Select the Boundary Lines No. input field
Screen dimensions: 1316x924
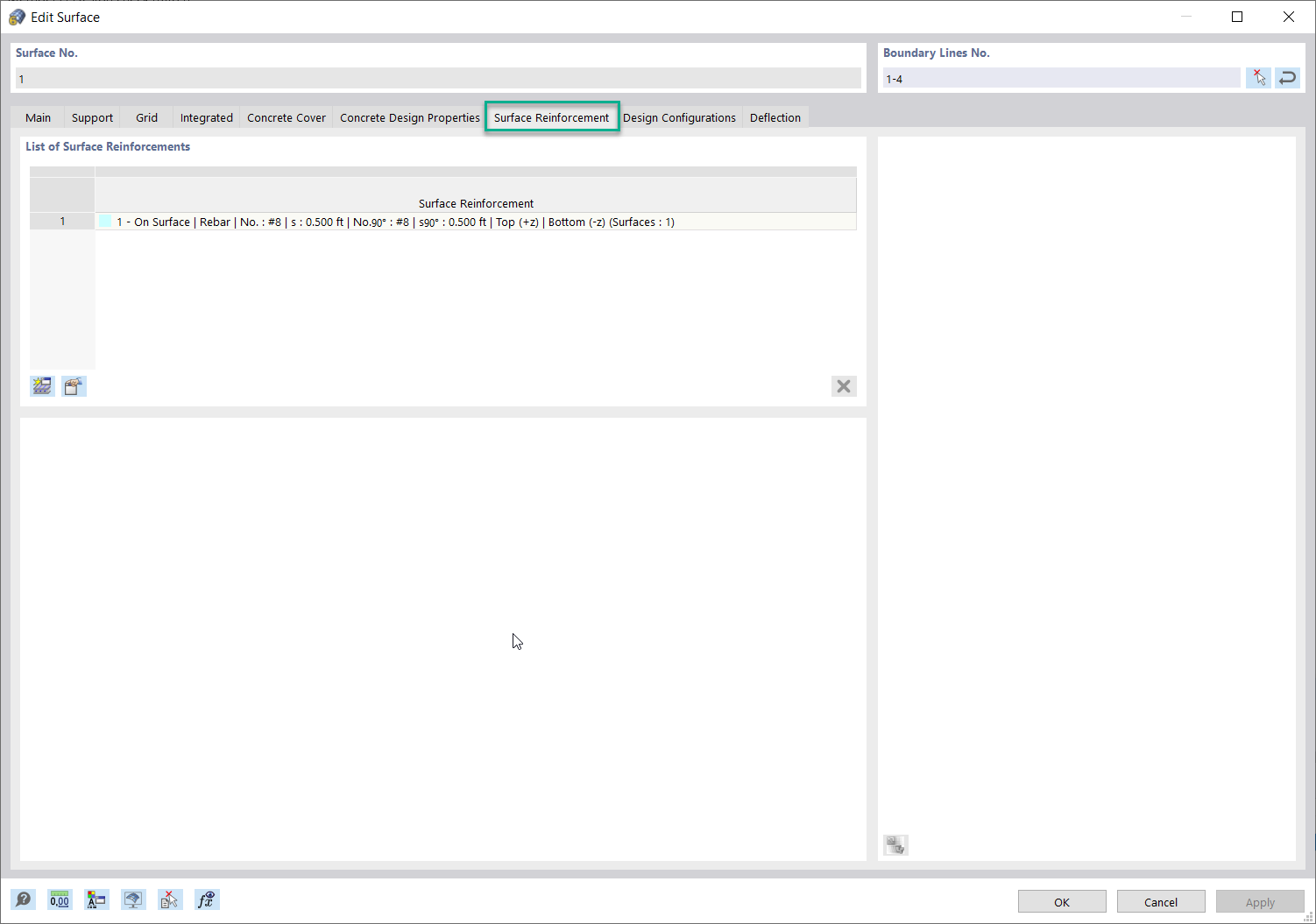(1060, 78)
